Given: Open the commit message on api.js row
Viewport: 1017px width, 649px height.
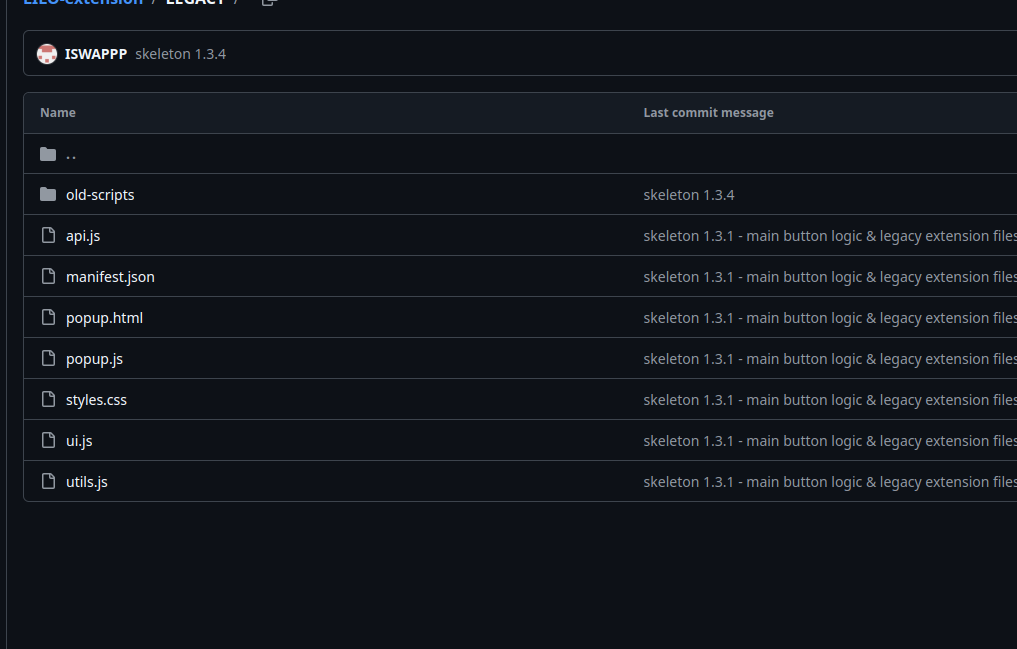Looking at the screenshot, I should click(830, 236).
